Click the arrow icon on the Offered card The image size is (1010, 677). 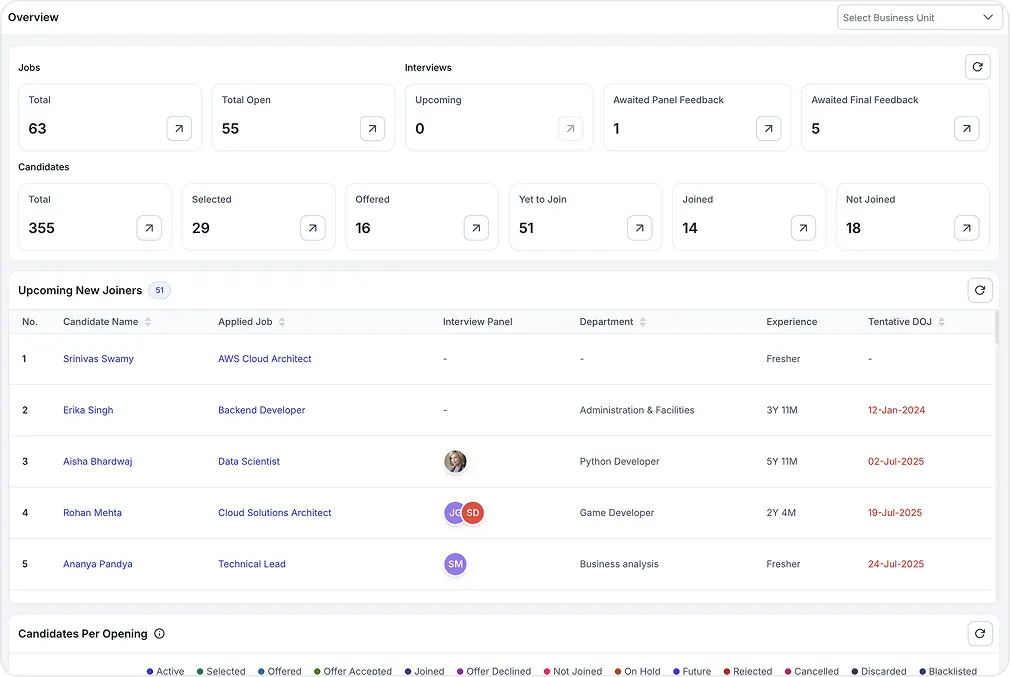[476, 227]
